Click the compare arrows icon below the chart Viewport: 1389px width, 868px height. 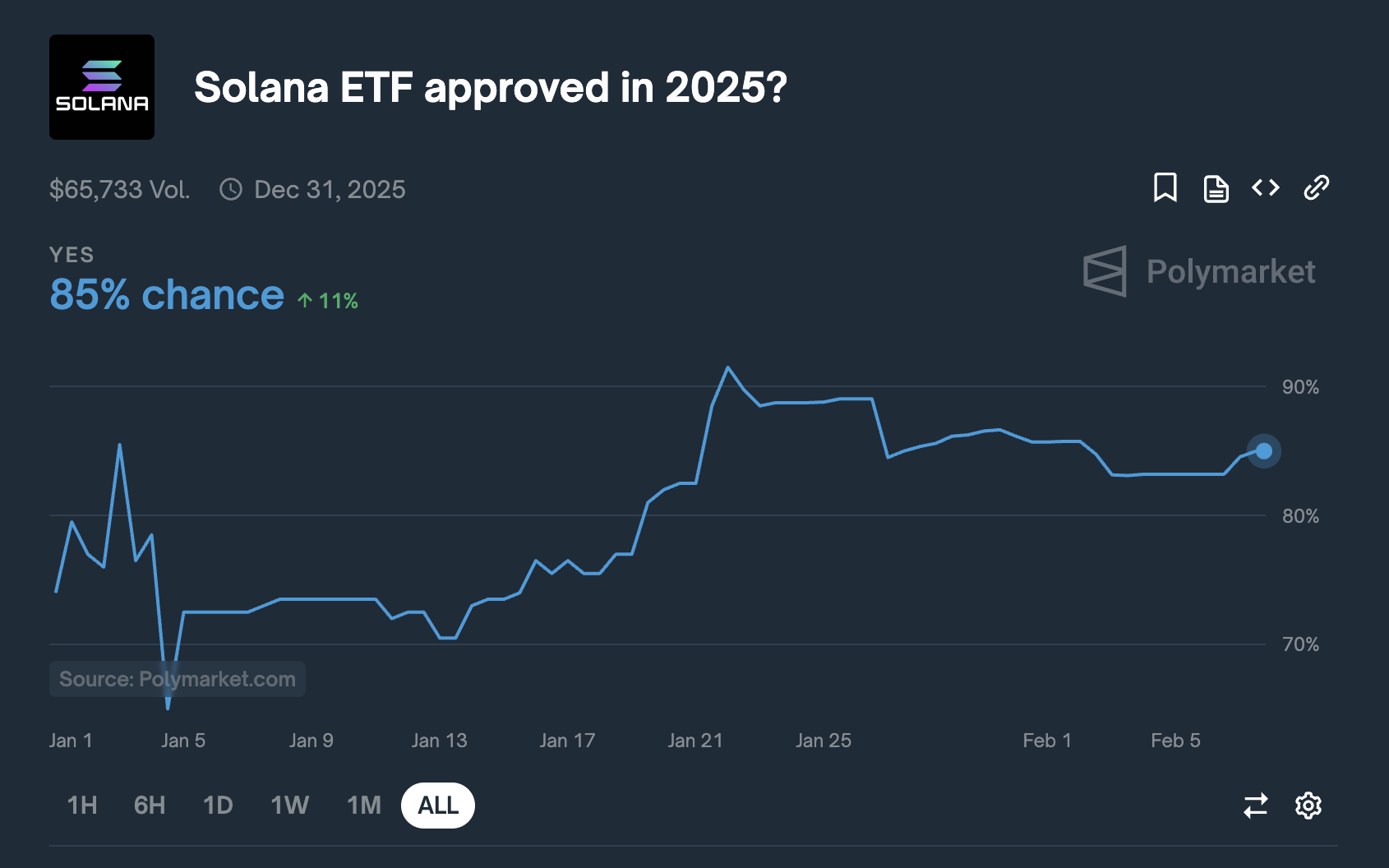click(1253, 806)
